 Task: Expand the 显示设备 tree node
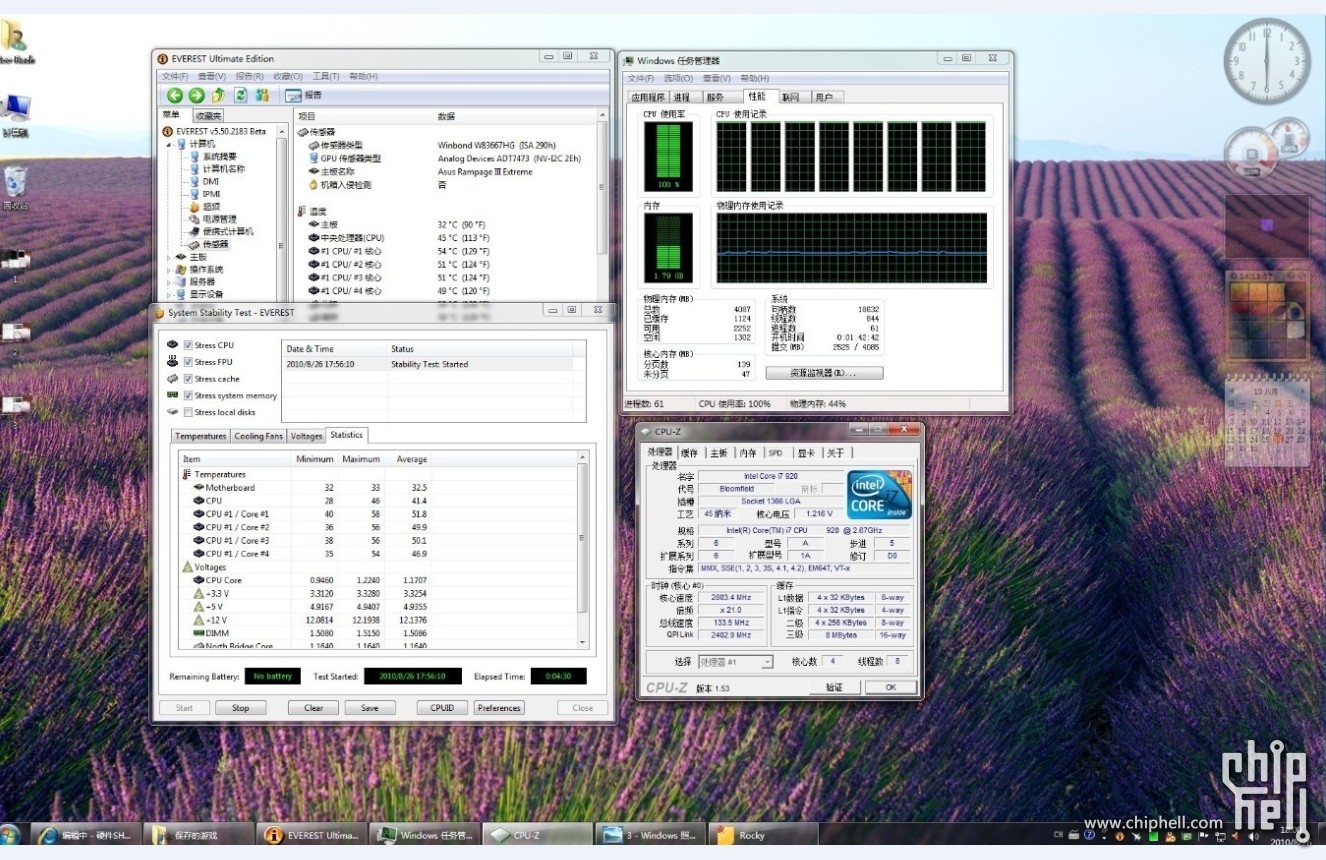tap(169, 294)
